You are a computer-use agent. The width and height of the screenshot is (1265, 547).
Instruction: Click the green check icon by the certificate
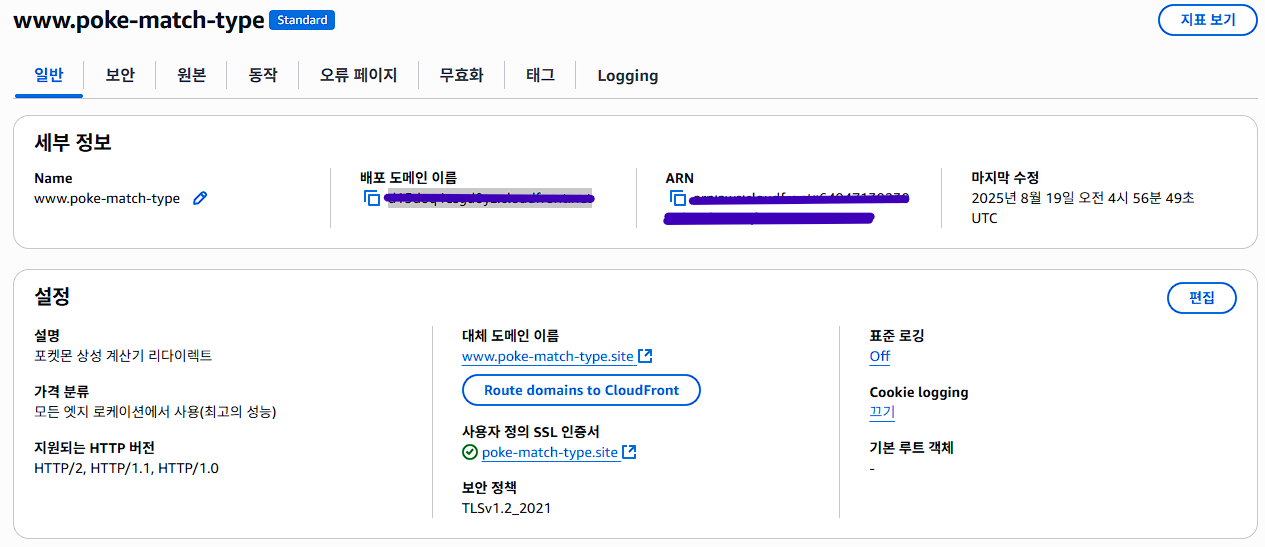[470, 452]
